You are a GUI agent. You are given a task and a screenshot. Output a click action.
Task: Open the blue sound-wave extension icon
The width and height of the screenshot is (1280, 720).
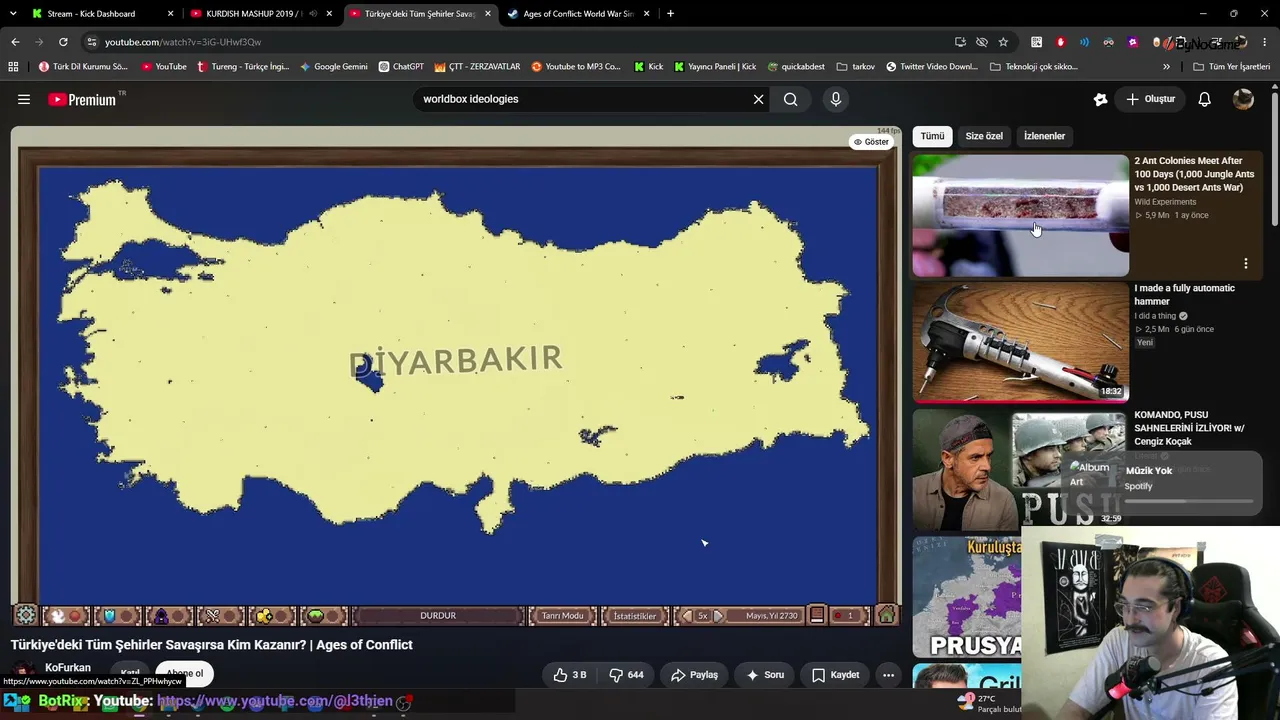1084,42
